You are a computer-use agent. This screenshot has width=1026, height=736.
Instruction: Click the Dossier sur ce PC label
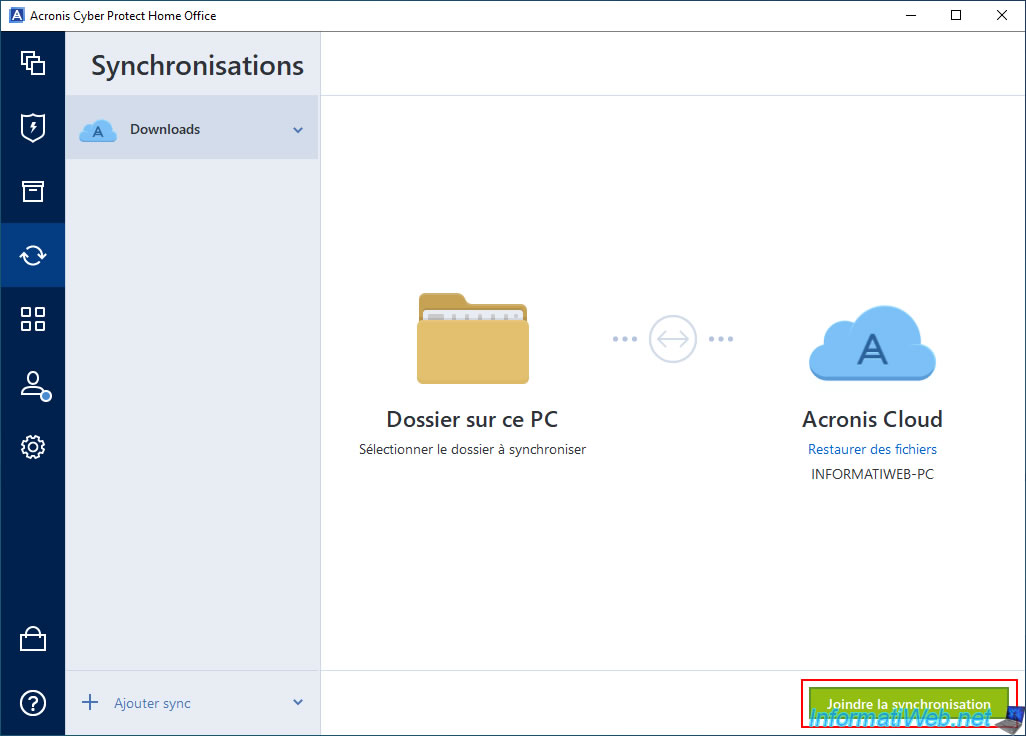472,419
